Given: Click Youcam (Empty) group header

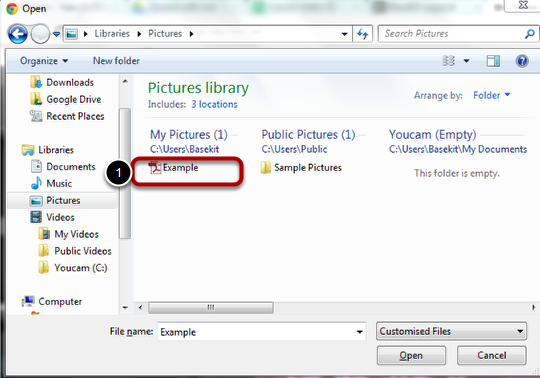Looking at the screenshot, I should pos(433,135).
